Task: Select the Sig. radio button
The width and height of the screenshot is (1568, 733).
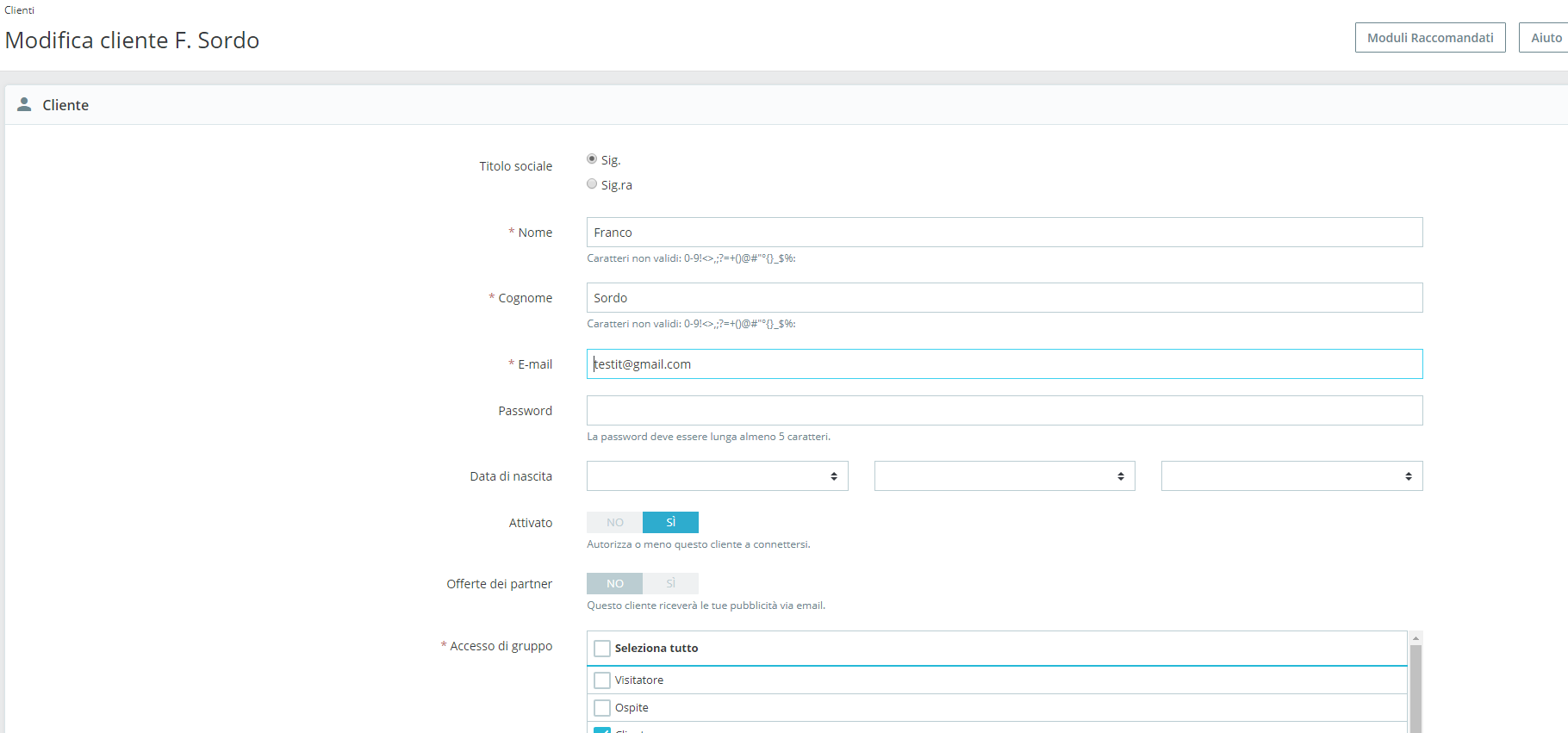Action: pos(592,158)
